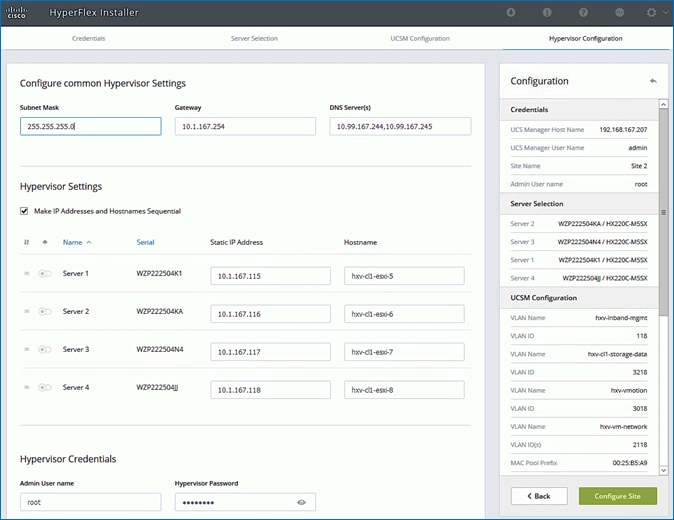
Task: Click the drag handle icon for Server 3
Action: (x=27, y=350)
